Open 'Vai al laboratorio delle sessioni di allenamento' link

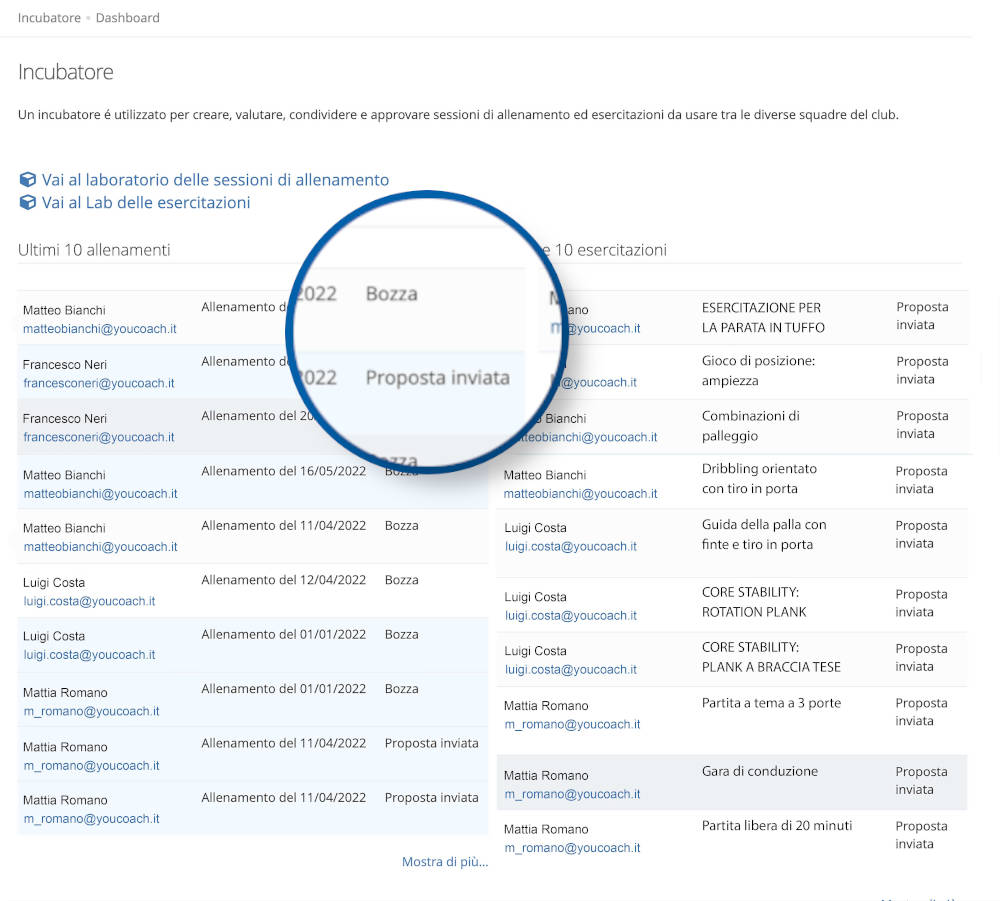(215, 180)
